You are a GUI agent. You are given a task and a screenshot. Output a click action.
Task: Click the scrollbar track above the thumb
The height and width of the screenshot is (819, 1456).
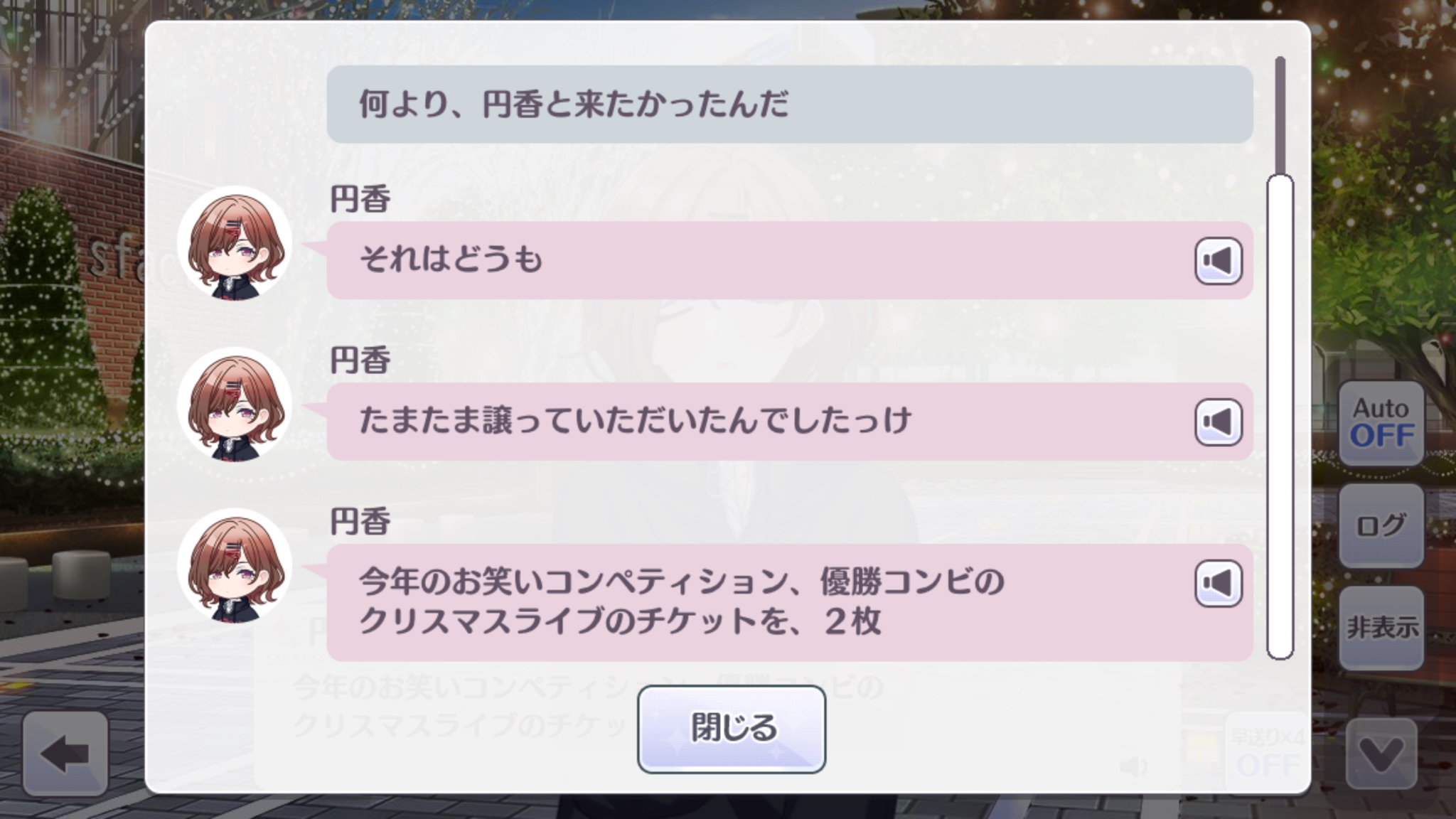(x=1280, y=114)
